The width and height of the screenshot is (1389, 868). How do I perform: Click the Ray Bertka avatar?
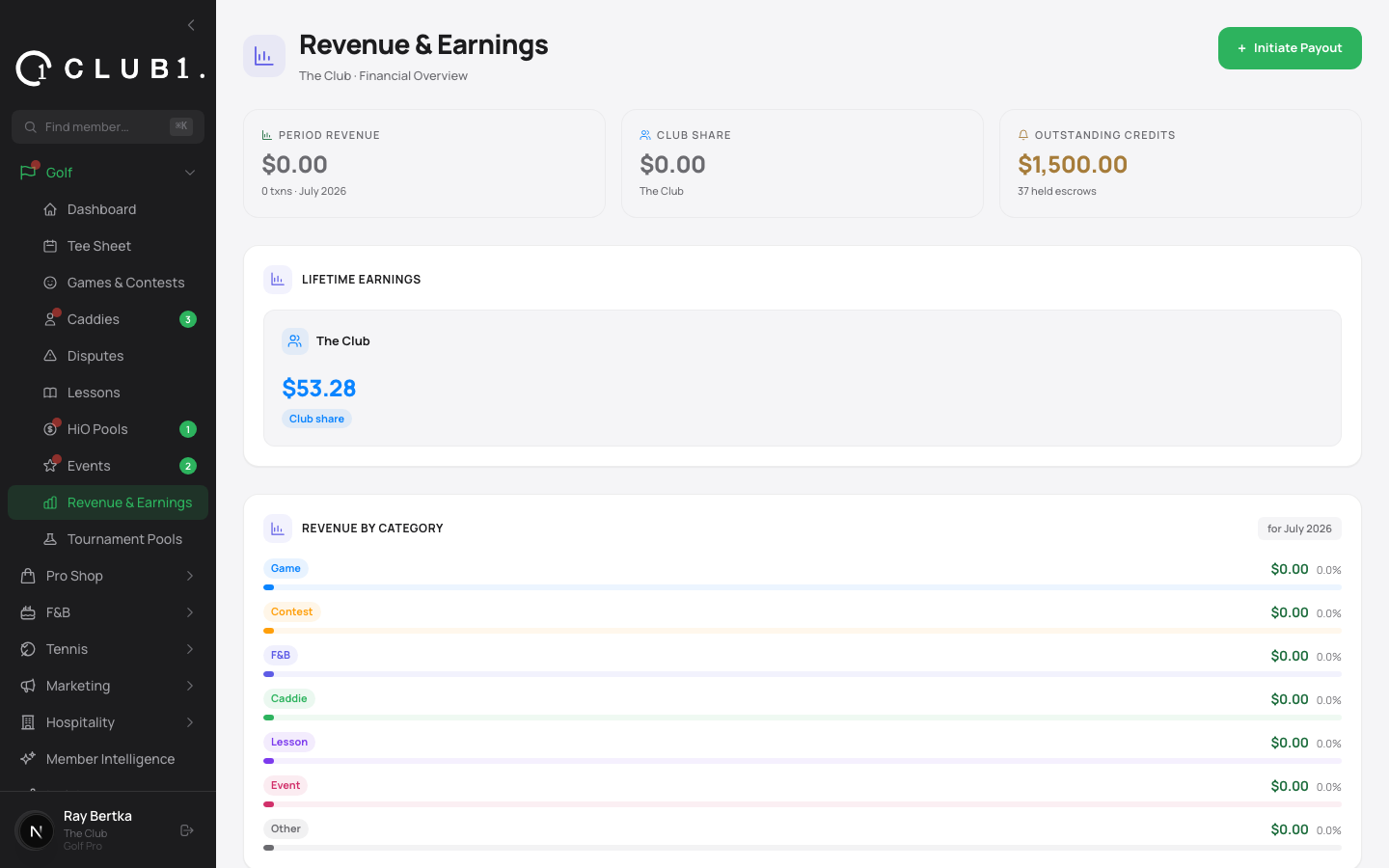[36, 830]
